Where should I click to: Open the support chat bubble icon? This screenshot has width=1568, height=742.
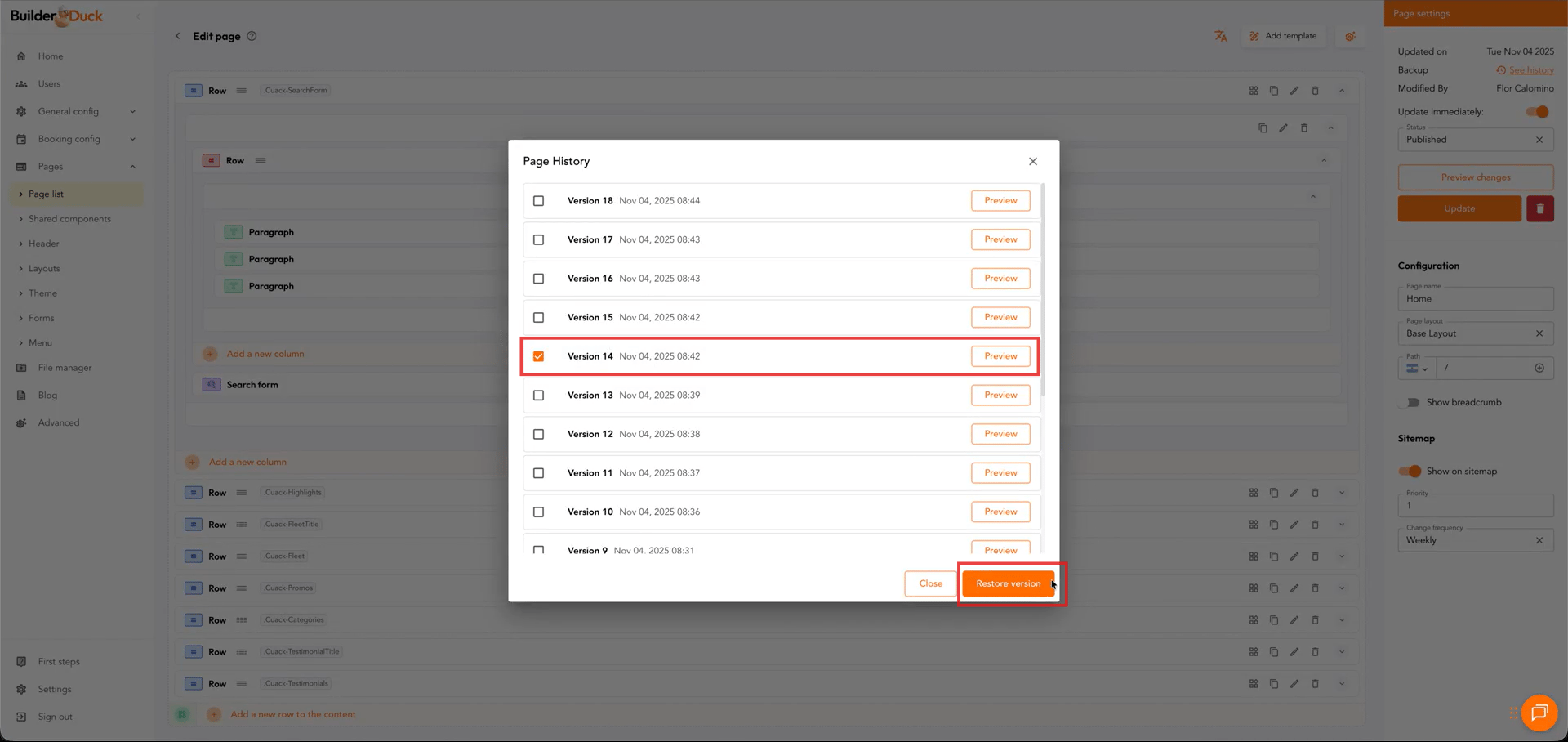click(1539, 713)
